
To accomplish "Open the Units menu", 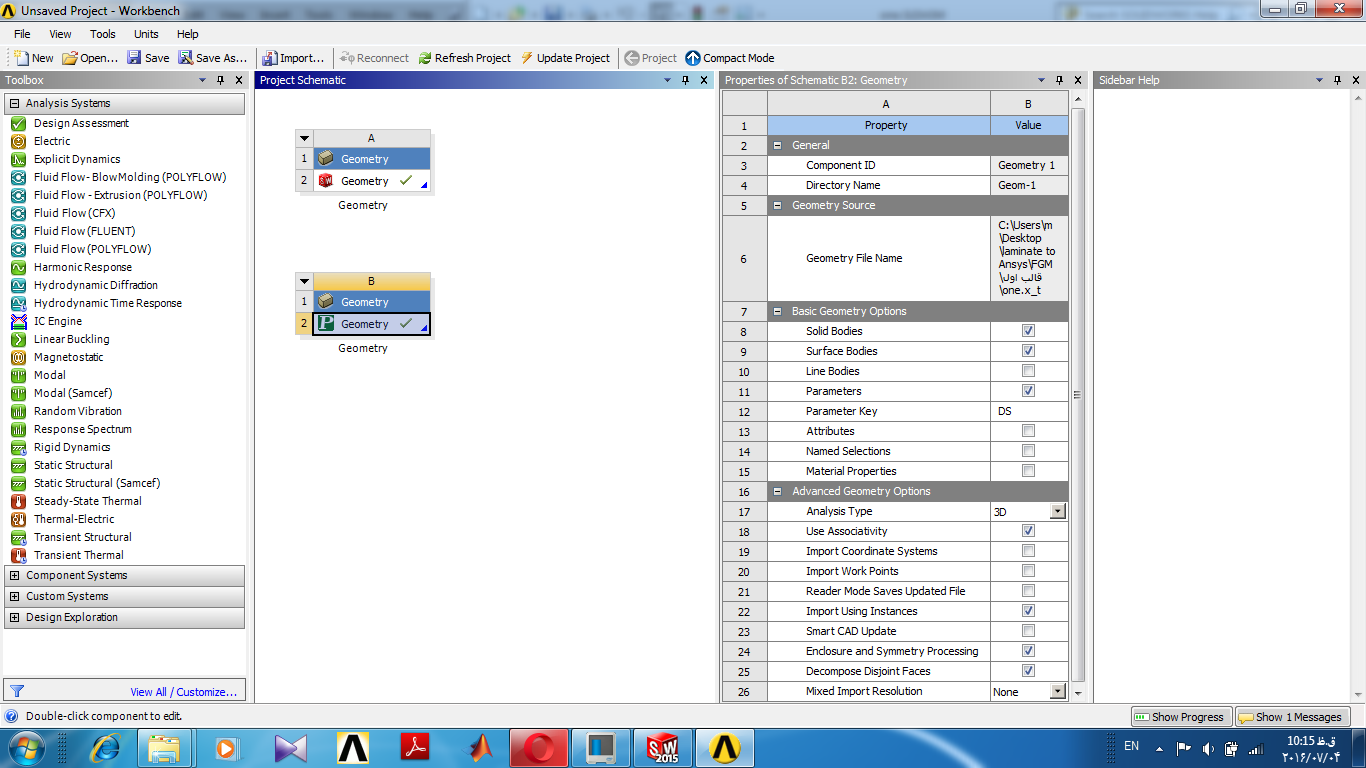I will tap(146, 34).
